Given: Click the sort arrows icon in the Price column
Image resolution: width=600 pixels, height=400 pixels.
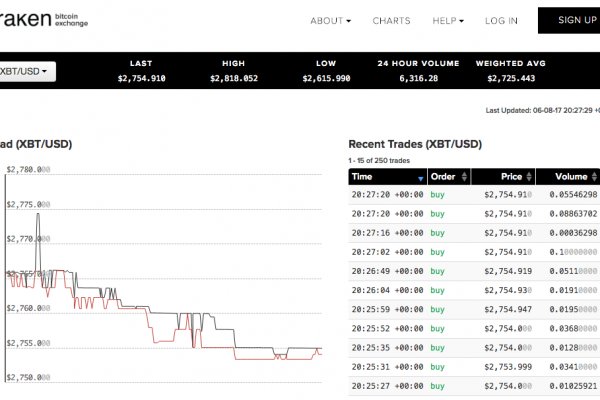Looking at the screenshot, I should [528, 177].
